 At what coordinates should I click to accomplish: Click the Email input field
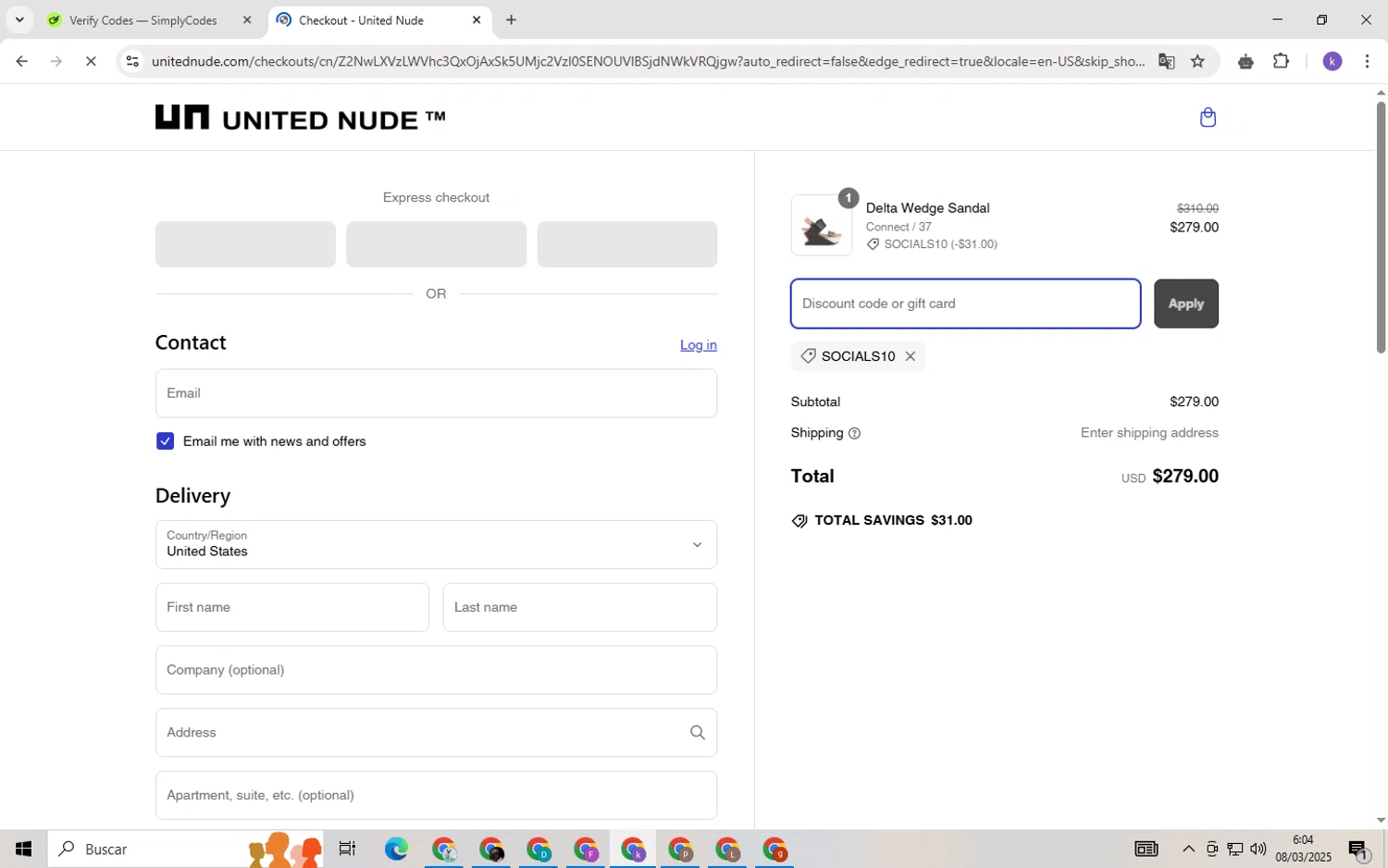click(x=436, y=393)
